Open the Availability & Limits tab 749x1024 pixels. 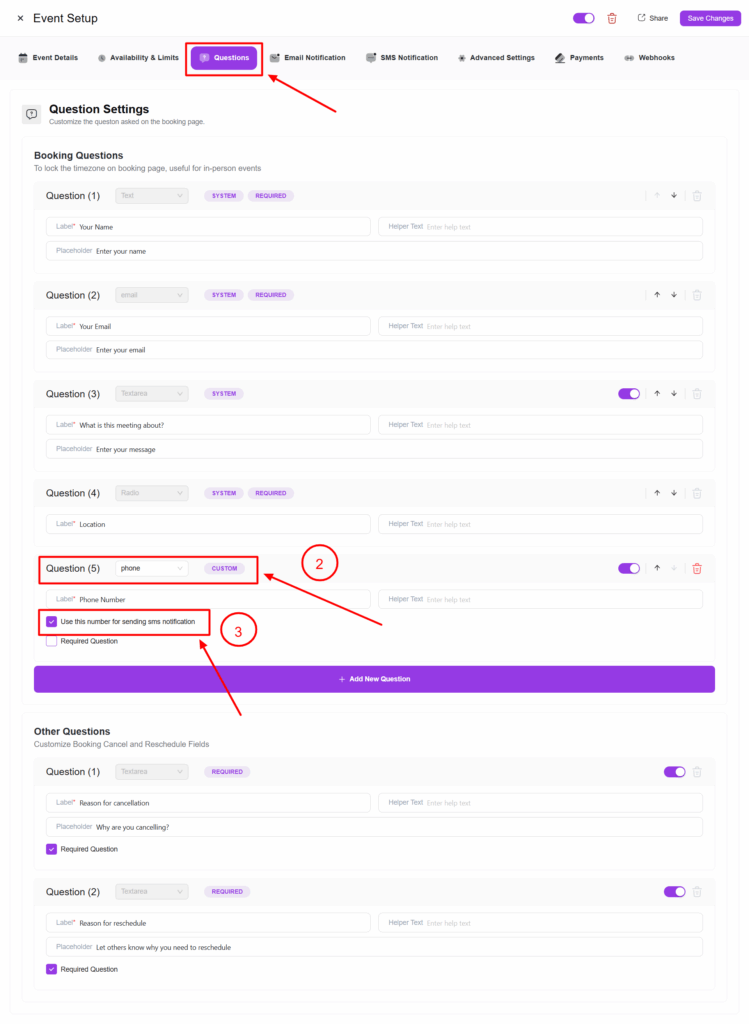click(138, 58)
